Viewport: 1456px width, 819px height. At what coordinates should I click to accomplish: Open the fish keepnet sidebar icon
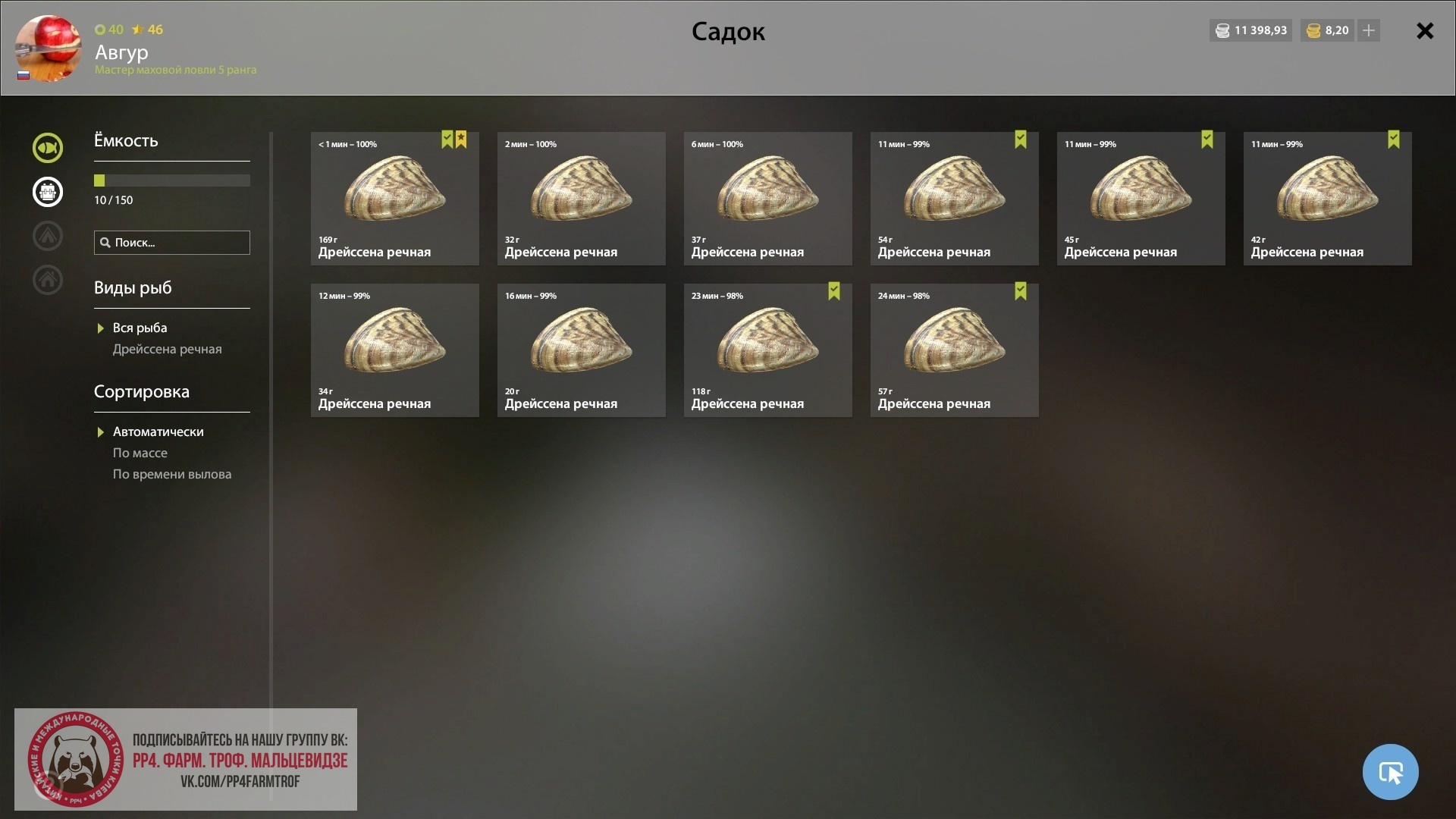pyautogui.click(x=47, y=148)
